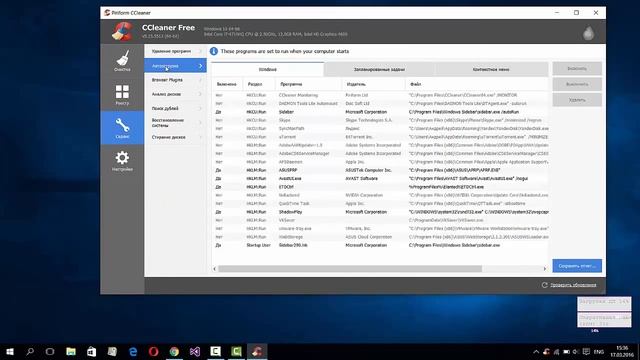640x360 pixels.
Task: Select the HKCU:Run Sidebar row
Action: click(380, 112)
